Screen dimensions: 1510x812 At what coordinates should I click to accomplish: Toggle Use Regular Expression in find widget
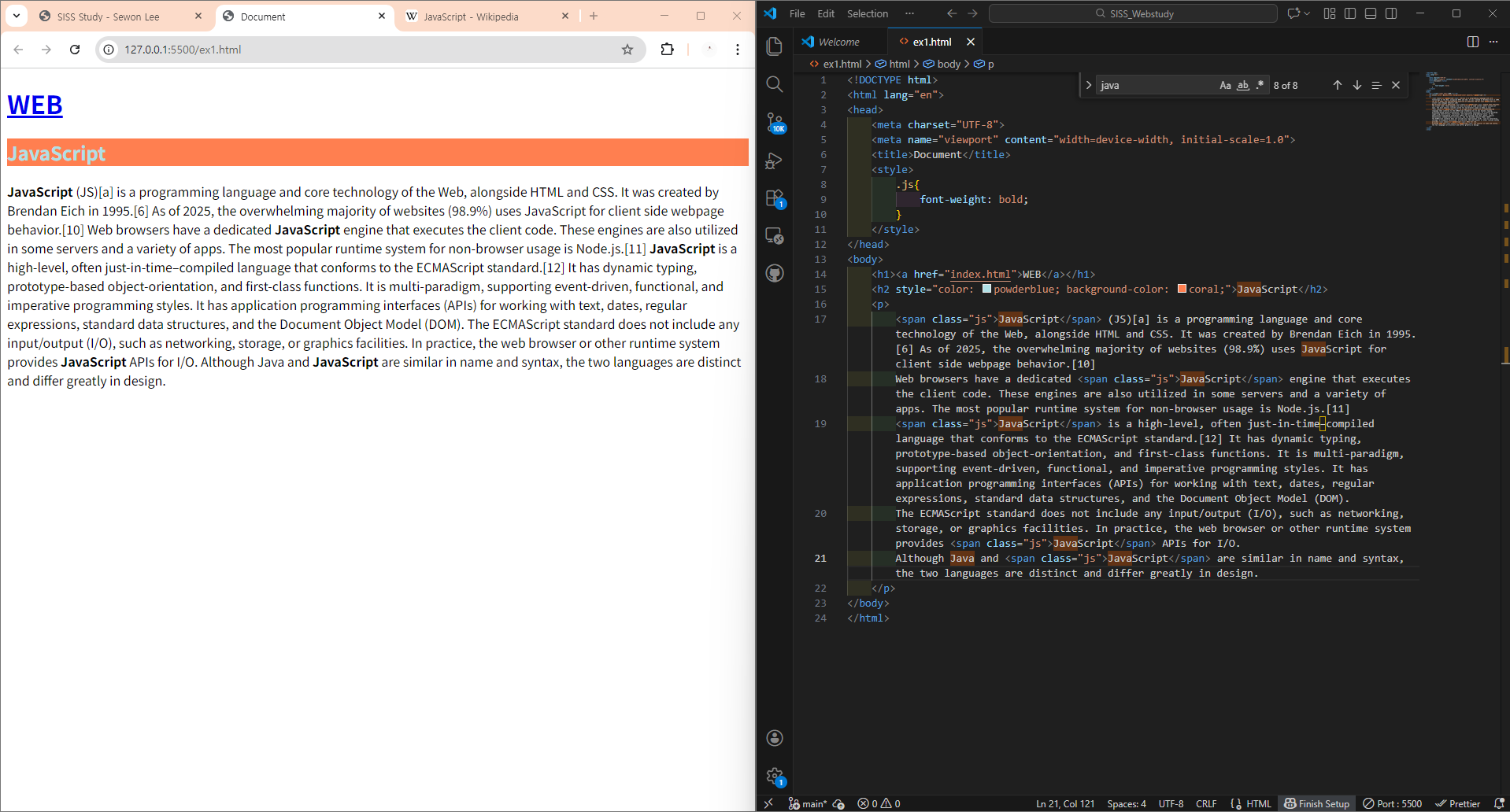coord(1260,85)
